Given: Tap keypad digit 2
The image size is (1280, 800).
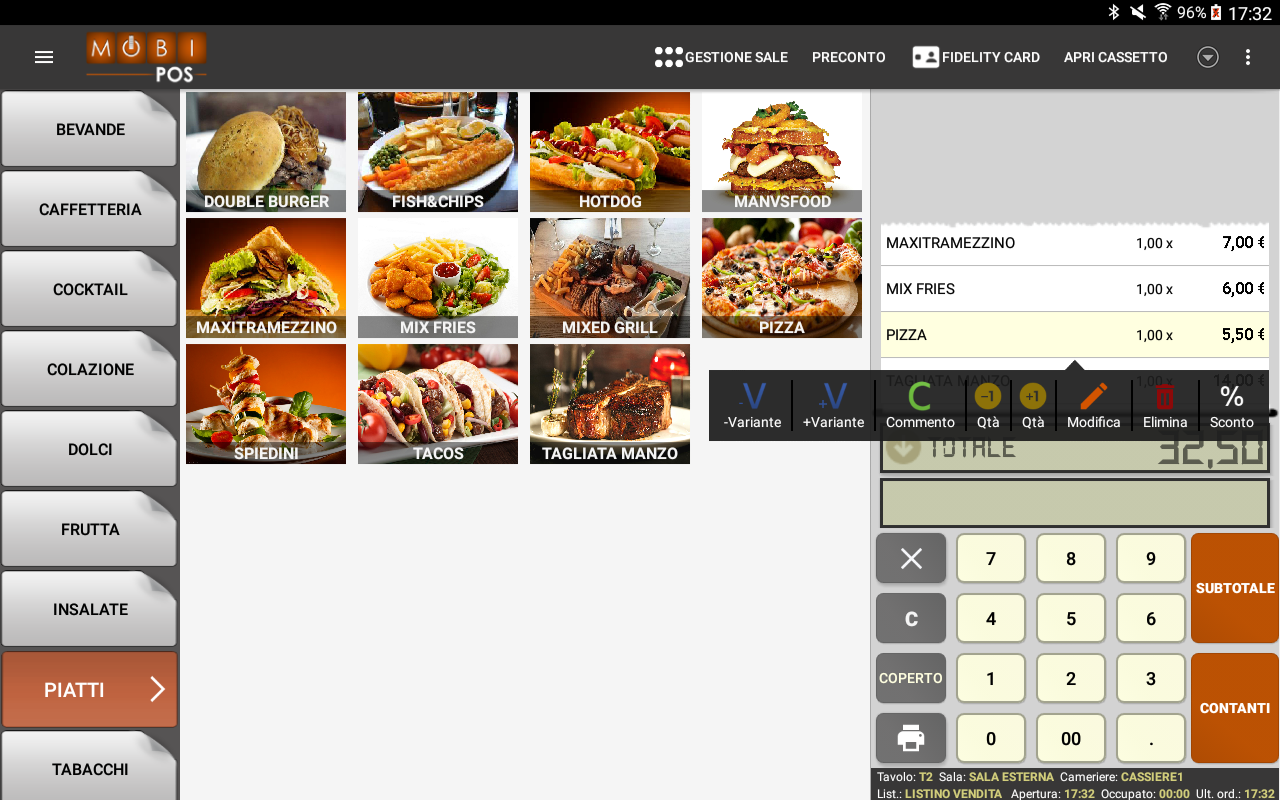Looking at the screenshot, I should tap(1071, 679).
